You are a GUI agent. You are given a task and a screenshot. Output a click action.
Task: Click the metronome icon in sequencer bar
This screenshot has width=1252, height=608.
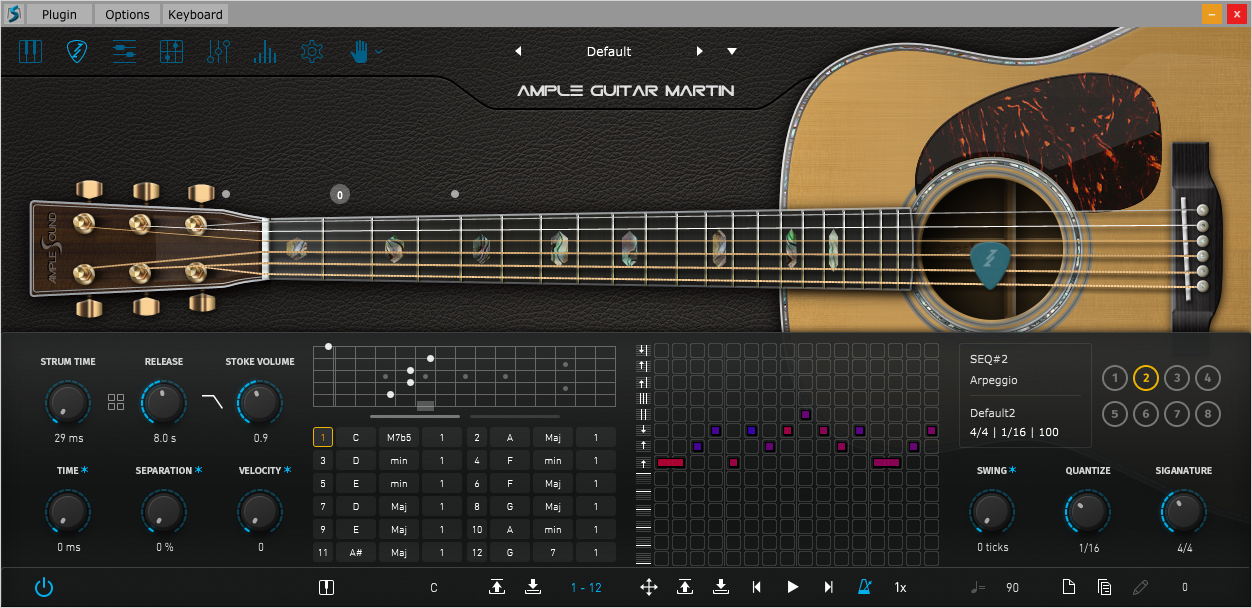pos(865,587)
